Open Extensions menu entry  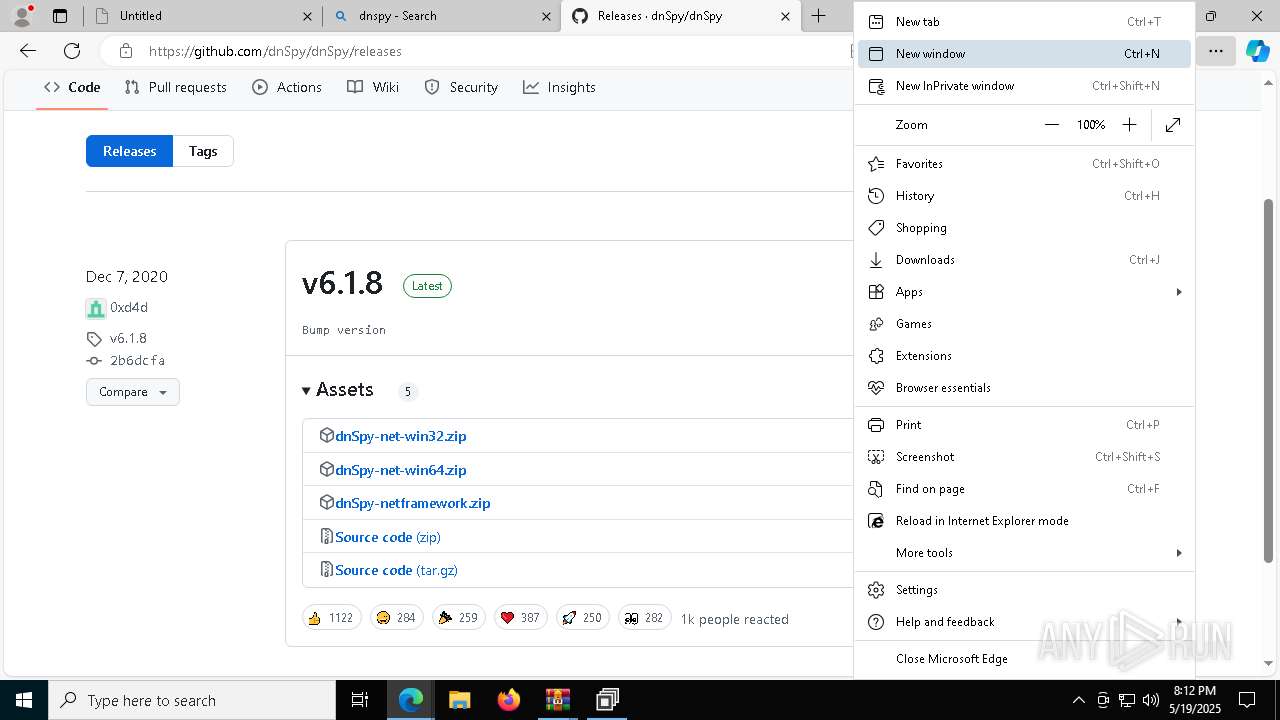pyautogui.click(x=1024, y=356)
